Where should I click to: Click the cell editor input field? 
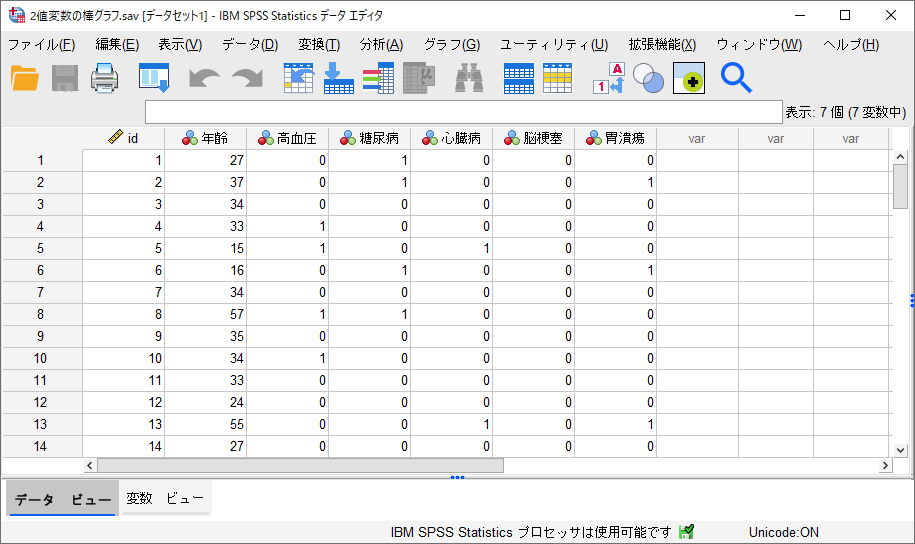coord(463,112)
